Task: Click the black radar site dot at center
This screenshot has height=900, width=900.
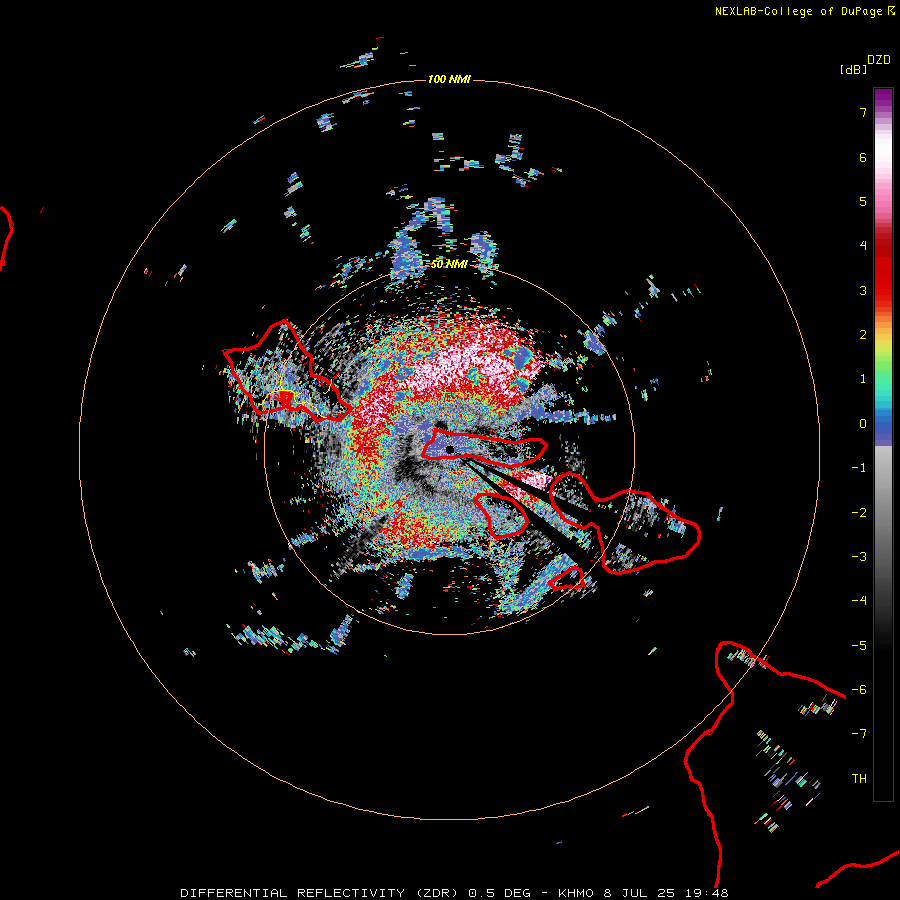Action: (x=450, y=449)
